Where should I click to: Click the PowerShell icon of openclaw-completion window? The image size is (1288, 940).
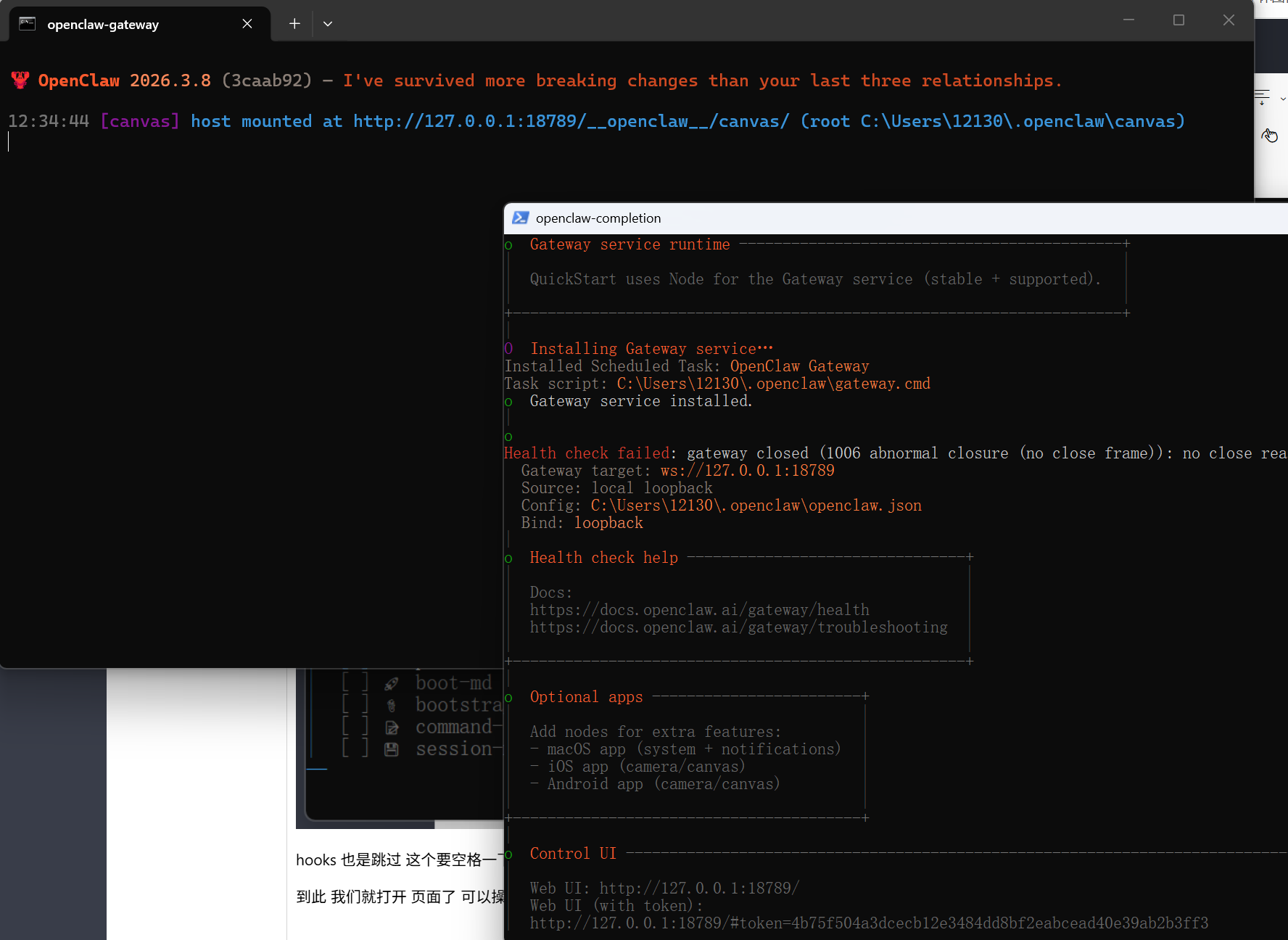pyautogui.click(x=520, y=218)
